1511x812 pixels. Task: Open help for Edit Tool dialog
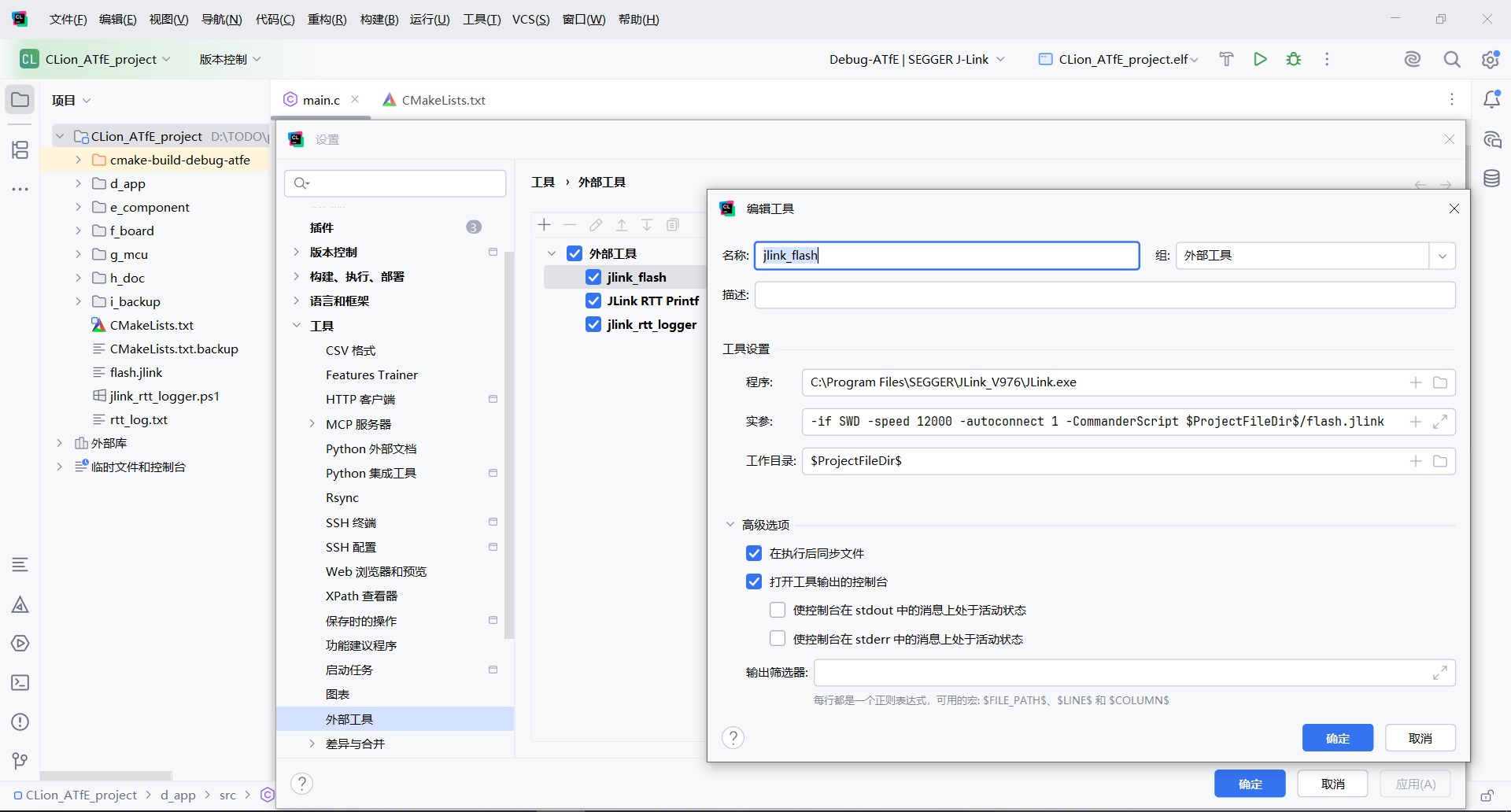coord(733,737)
